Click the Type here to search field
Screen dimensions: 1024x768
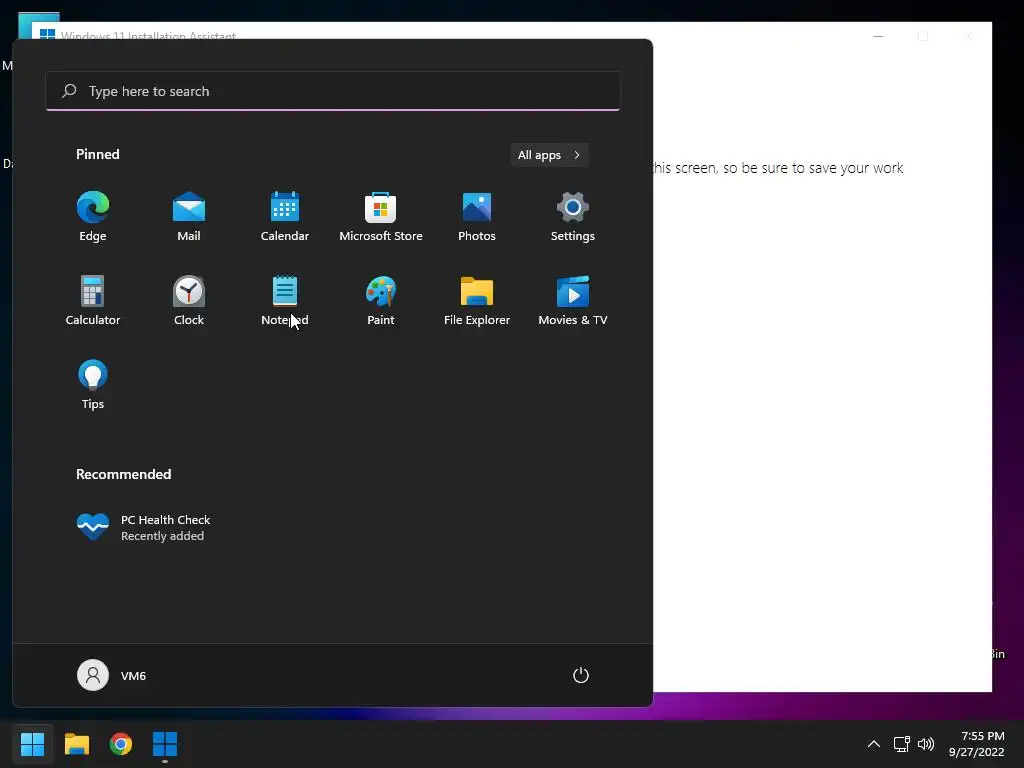tap(333, 91)
